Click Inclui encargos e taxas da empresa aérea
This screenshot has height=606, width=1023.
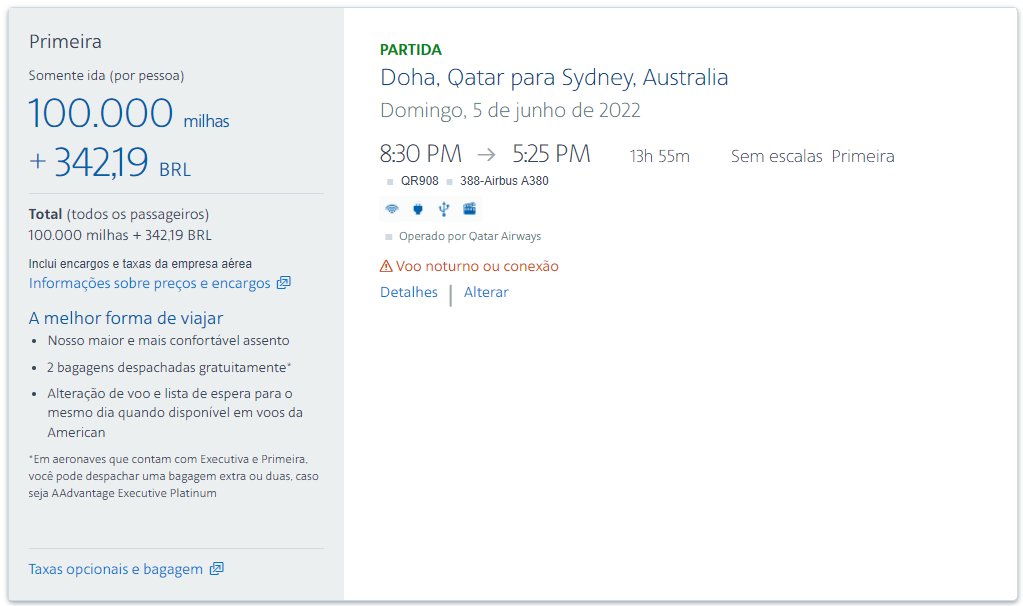(x=140, y=264)
